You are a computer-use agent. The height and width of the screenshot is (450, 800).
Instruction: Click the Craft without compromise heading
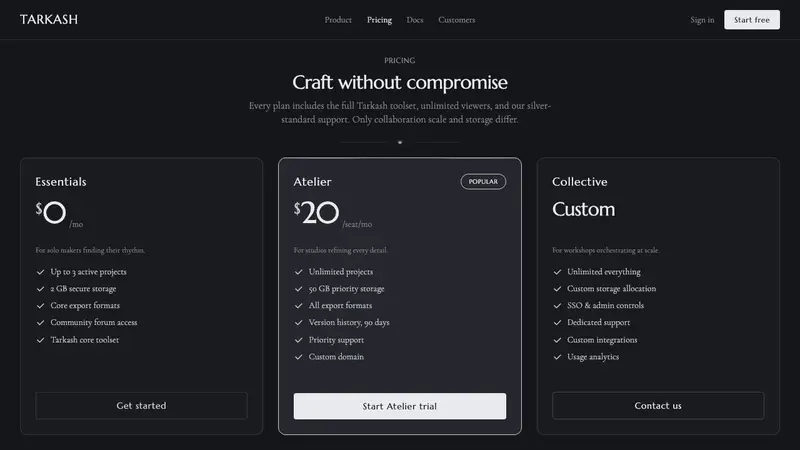pyautogui.click(x=400, y=83)
